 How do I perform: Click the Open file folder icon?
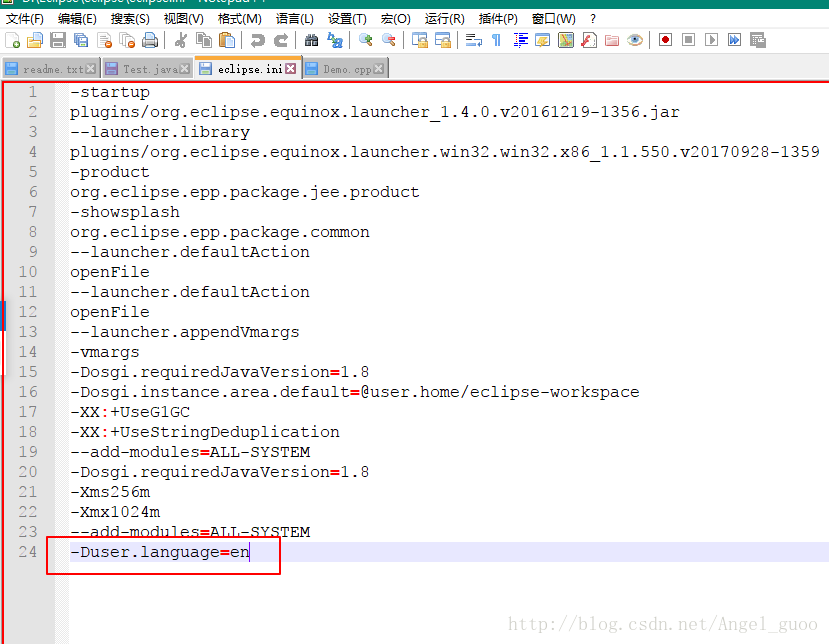(x=35, y=40)
